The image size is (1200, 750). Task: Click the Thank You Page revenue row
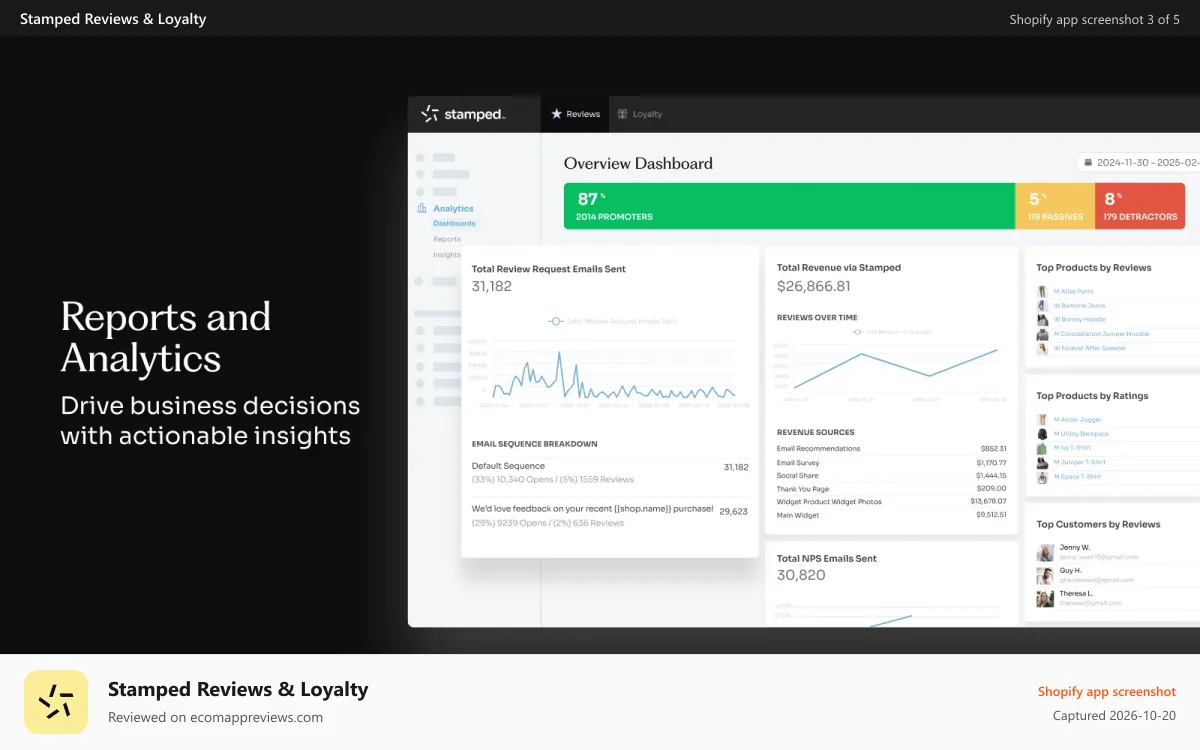[x=891, y=489]
